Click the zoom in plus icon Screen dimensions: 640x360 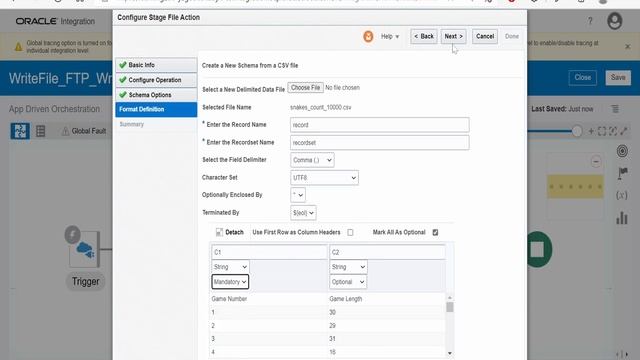pos(591,131)
